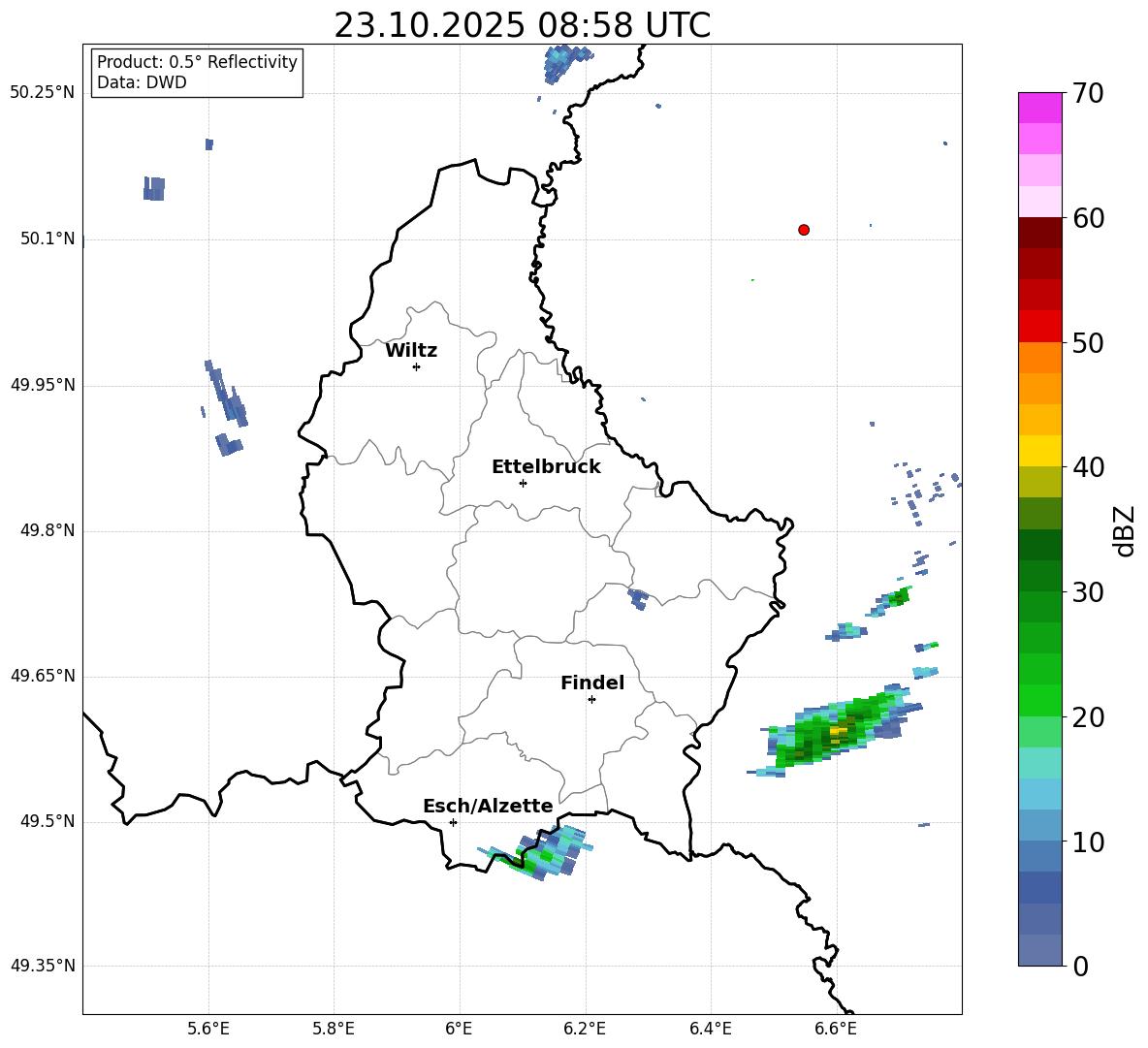Click the 5.8°E longitude label
Viewport: 1148px width, 1048px height.
pyautogui.click(x=334, y=1030)
